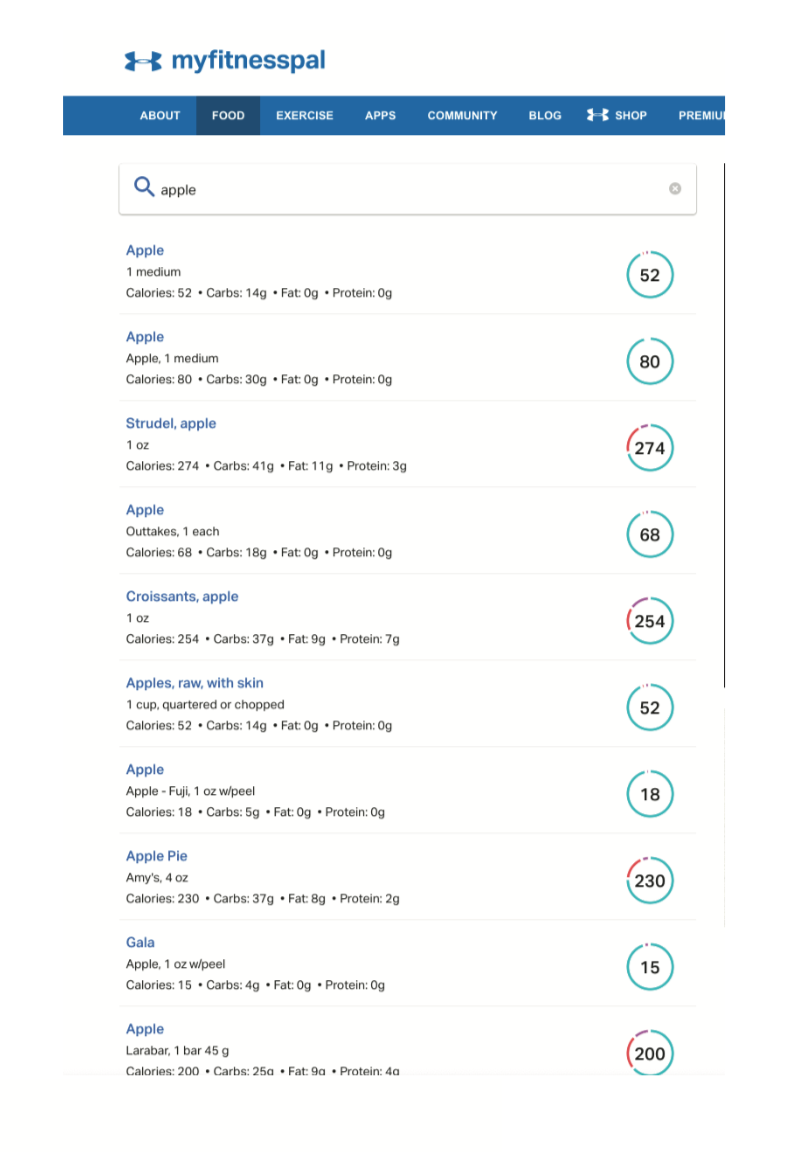Click the 254 calorie ring for Croissants
798x1152 pixels.
[650, 621]
